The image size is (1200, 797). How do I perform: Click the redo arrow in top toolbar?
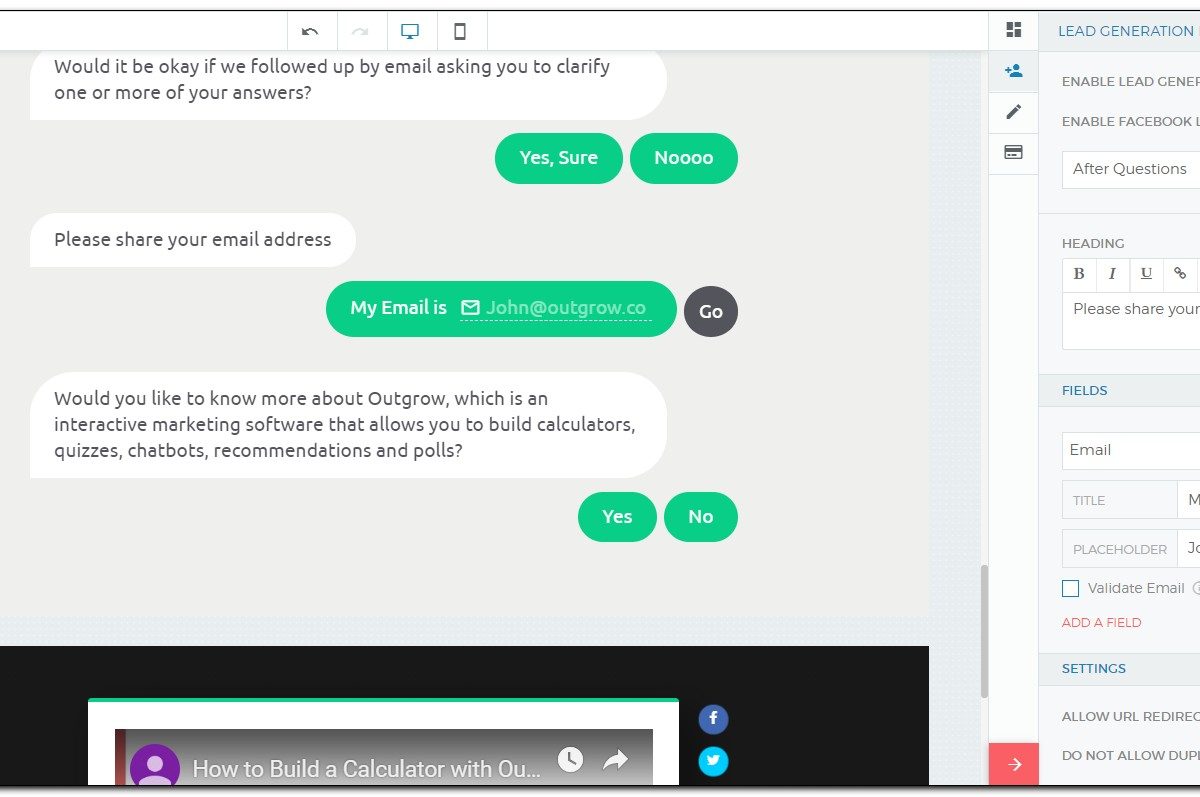coord(361,31)
